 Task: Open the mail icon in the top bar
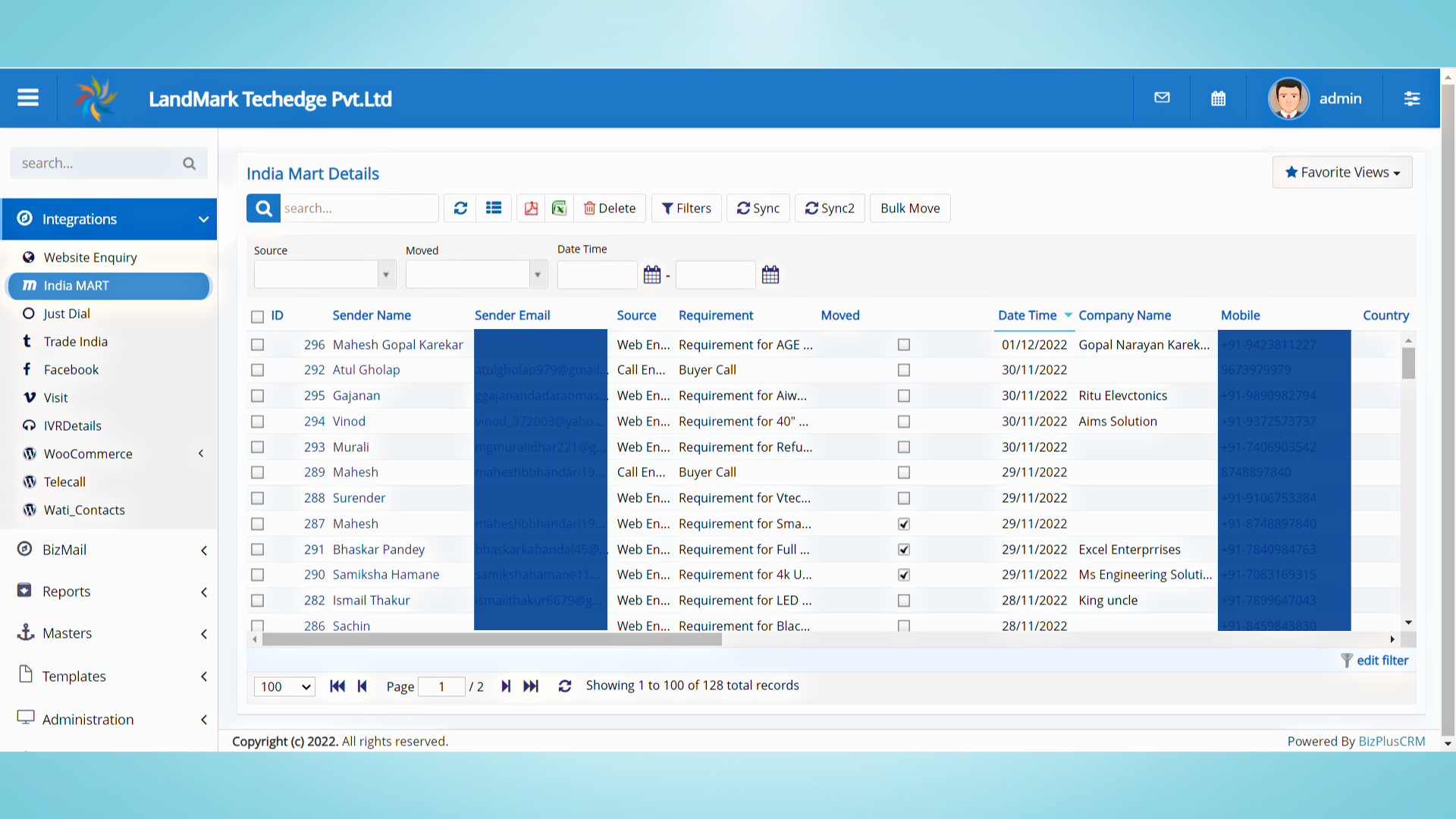point(1162,98)
